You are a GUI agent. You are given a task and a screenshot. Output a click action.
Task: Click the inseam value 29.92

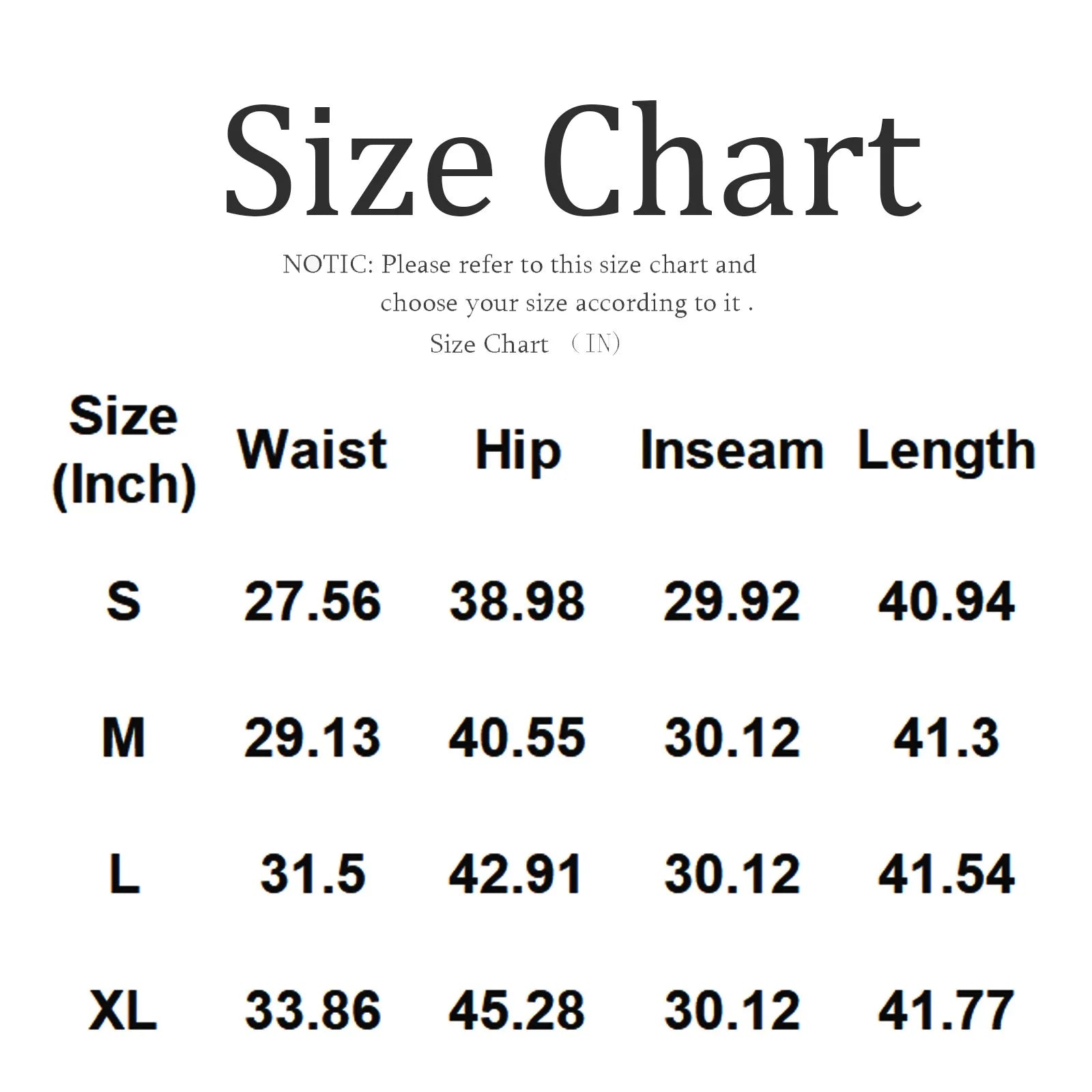tap(732, 601)
